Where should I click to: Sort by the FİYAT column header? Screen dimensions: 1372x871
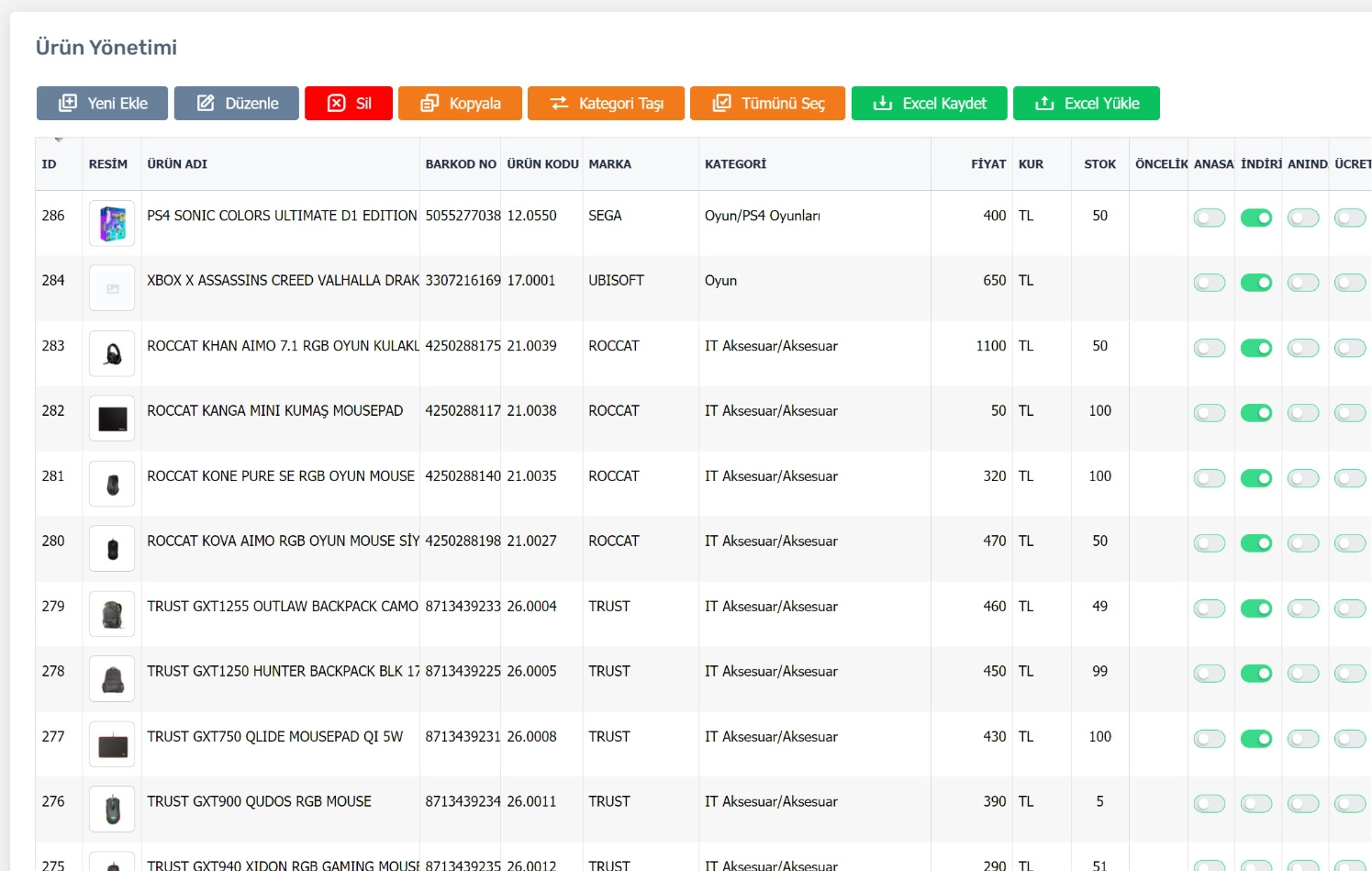(987, 164)
